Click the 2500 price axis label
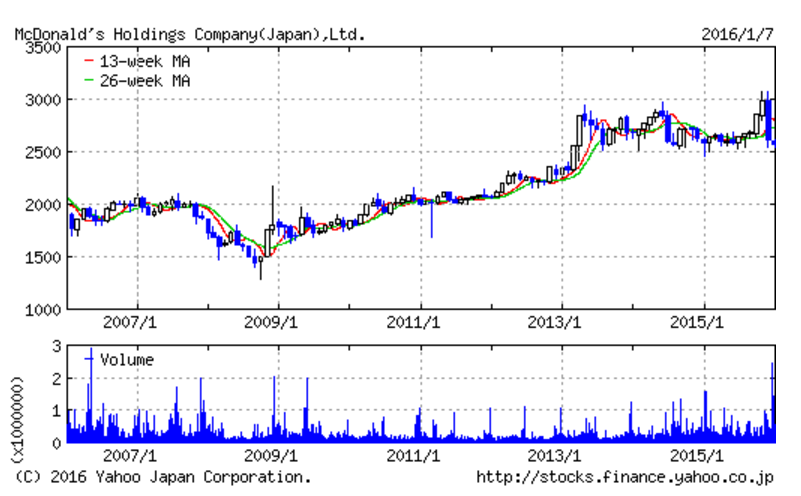 pos(42,152)
